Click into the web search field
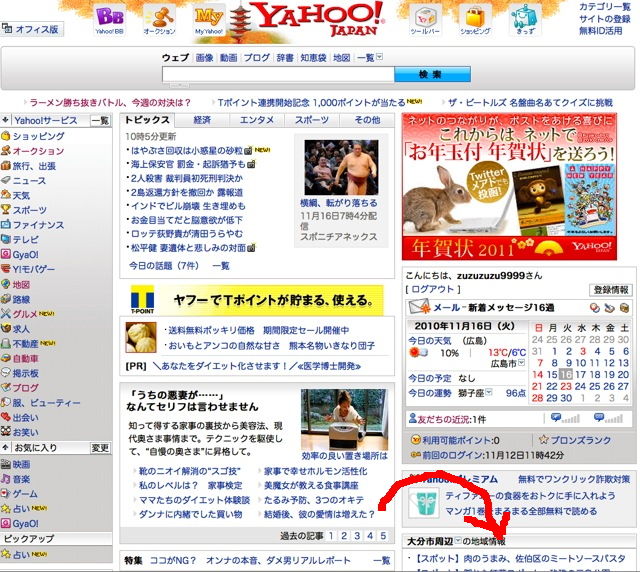This screenshot has width=640, height=572. (278, 74)
